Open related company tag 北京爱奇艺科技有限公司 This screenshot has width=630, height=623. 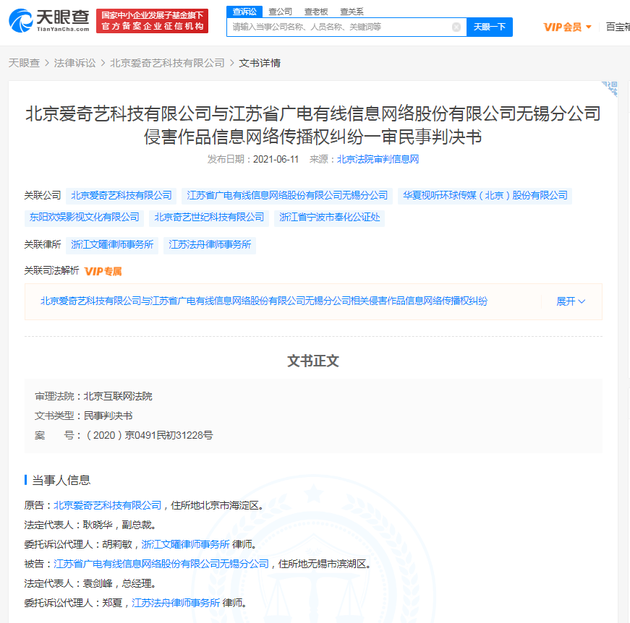coord(121,196)
